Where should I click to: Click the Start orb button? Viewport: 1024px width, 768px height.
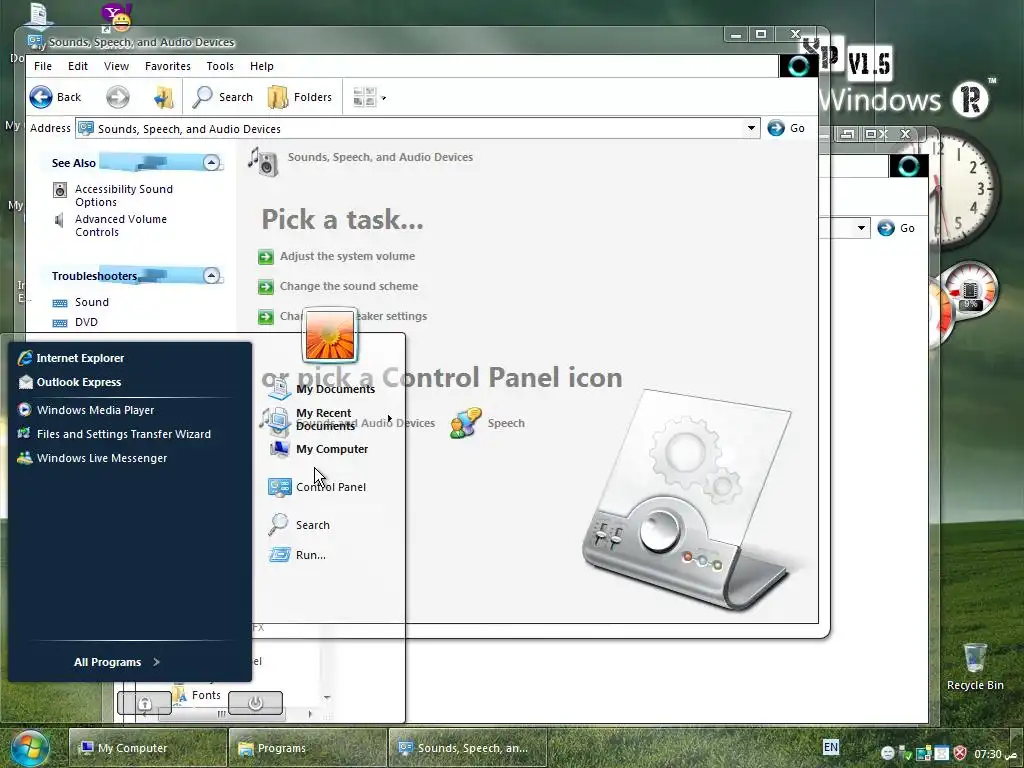(29, 748)
